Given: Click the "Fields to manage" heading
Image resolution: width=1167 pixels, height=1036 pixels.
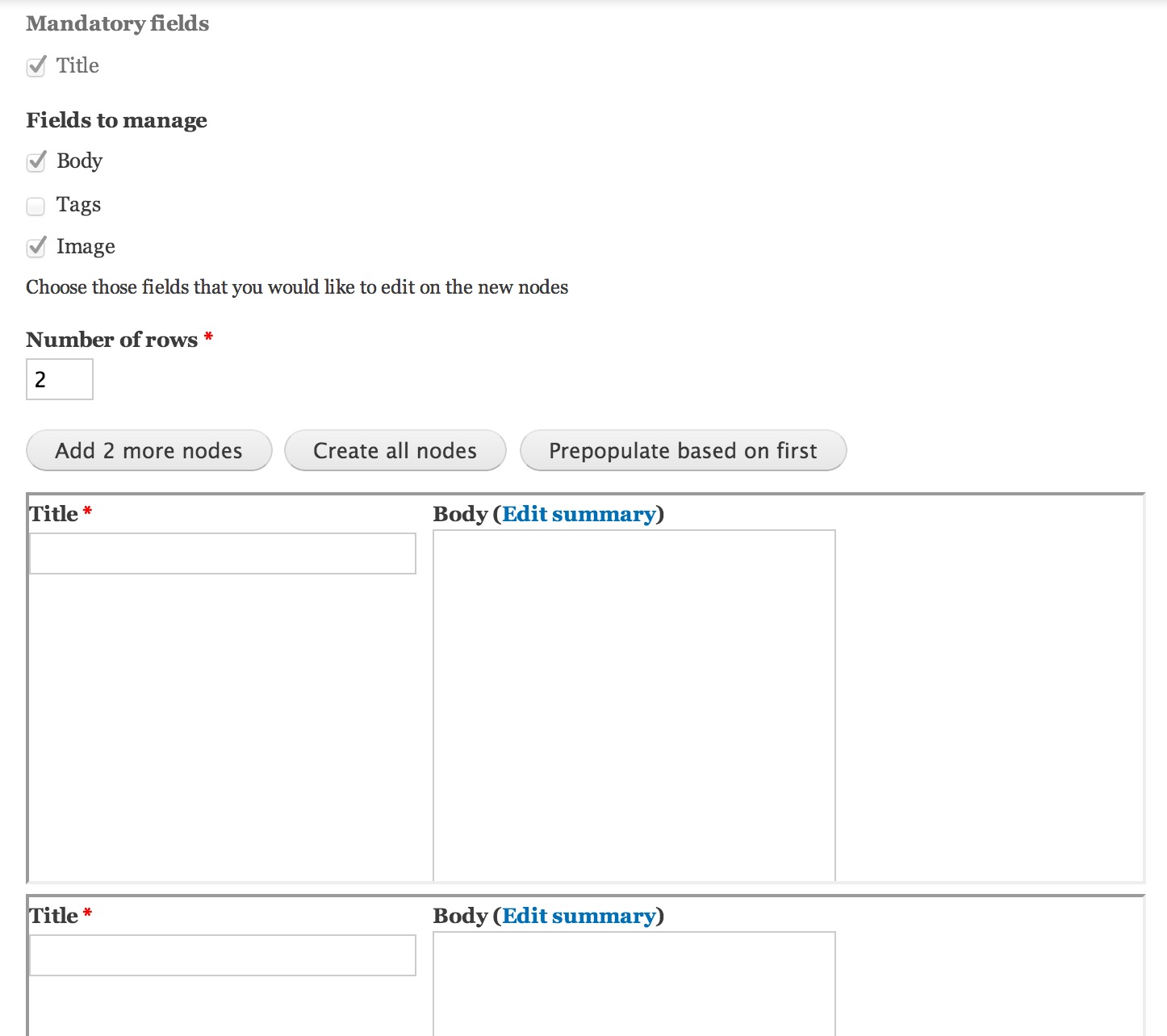Looking at the screenshot, I should pyautogui.click(x=116, y=120).
